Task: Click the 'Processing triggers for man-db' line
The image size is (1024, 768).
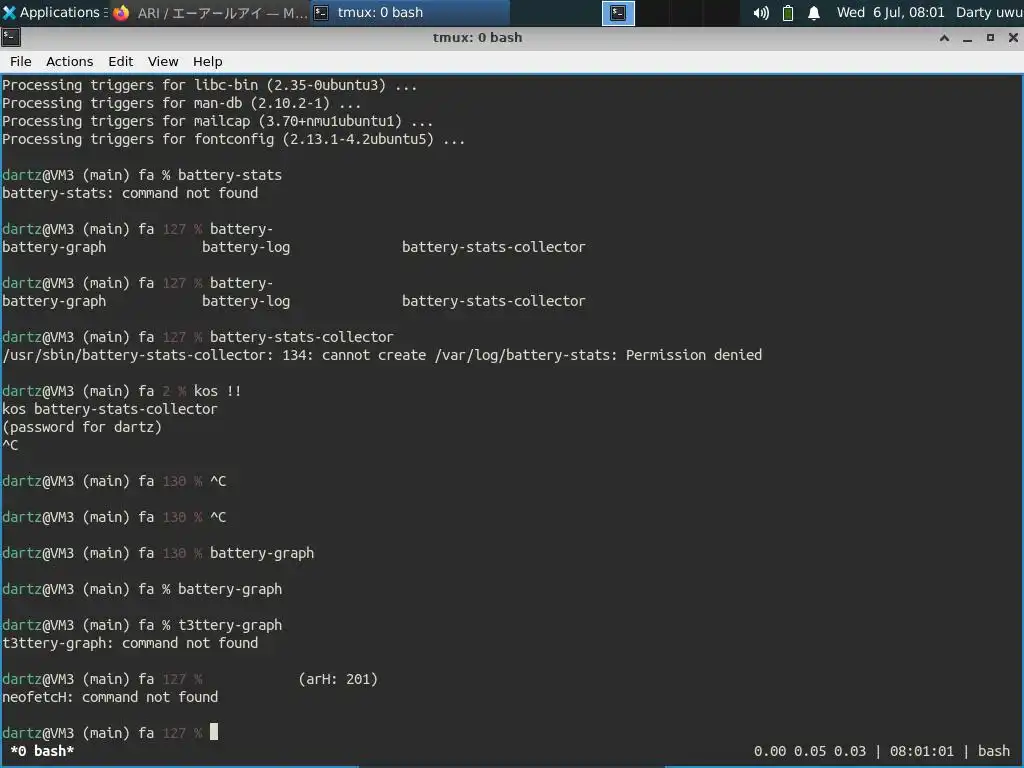Action: [x=182, y=103]
